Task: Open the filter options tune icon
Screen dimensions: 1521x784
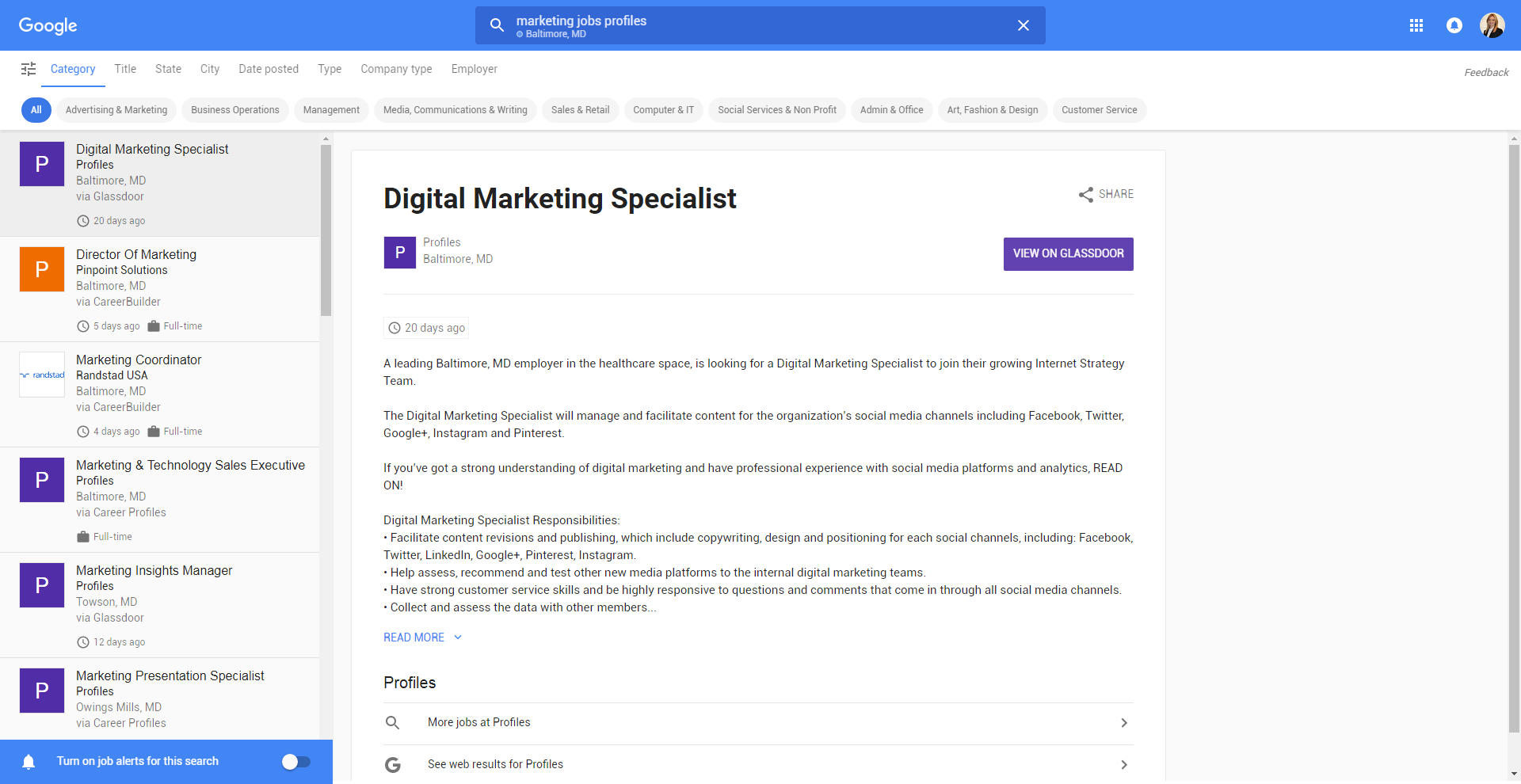Action: click(x=29, y=70)
